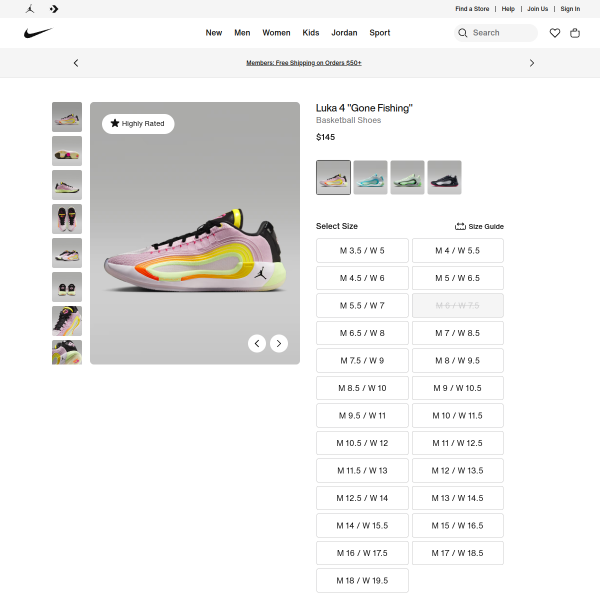This screenshot has height=600, width=600.
Task: View top-down pair thumbnail image
Action: pos(67,219)
